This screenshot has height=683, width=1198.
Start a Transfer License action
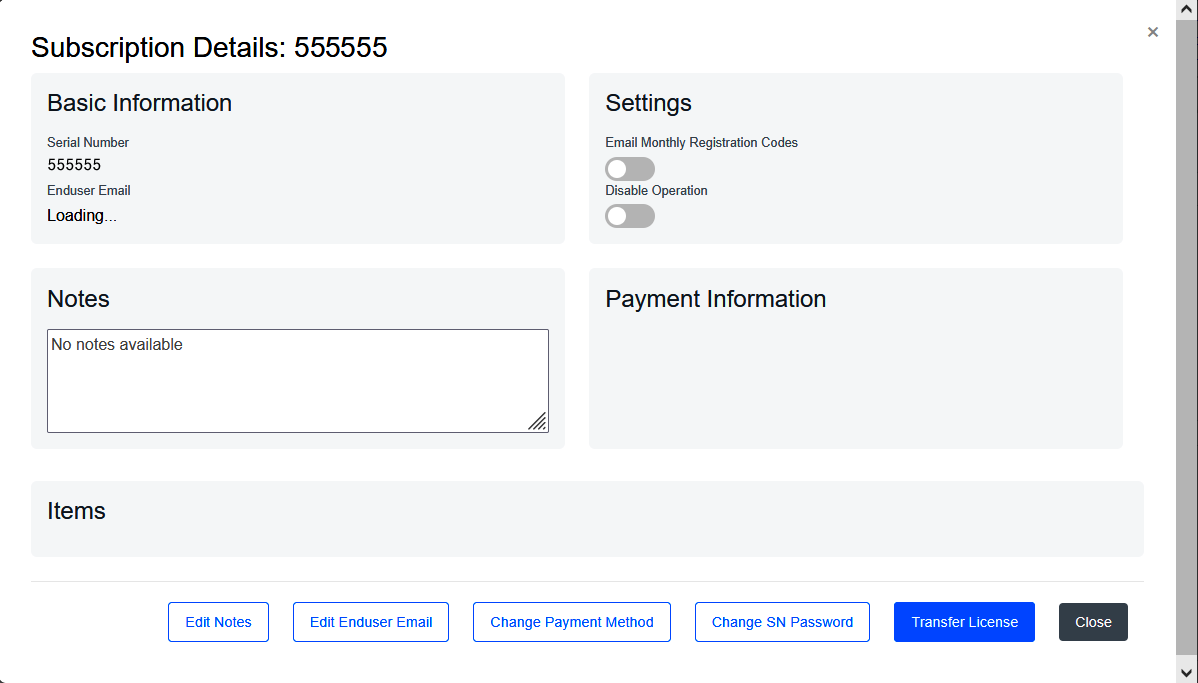point(964,621)
